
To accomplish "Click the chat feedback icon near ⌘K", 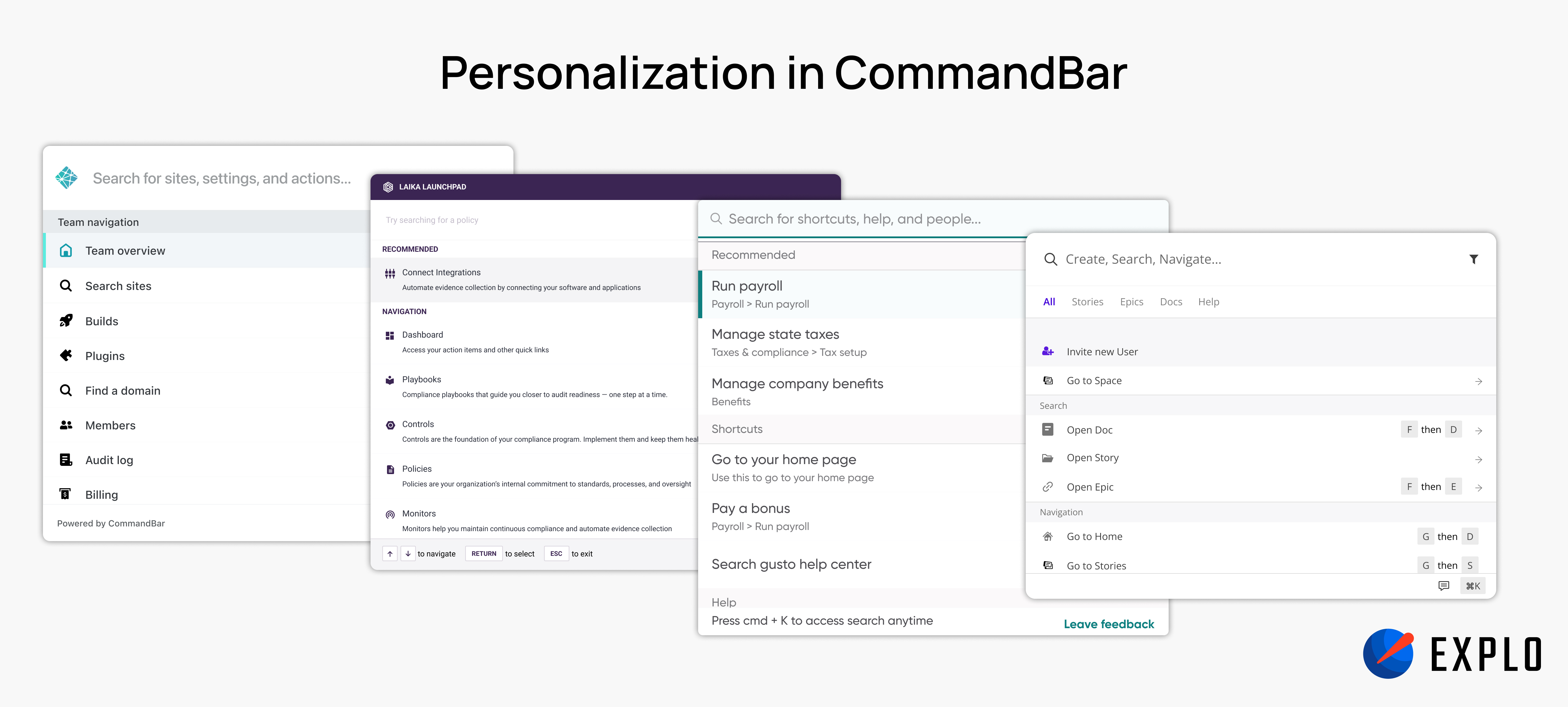I will [x=1443, y=586].
